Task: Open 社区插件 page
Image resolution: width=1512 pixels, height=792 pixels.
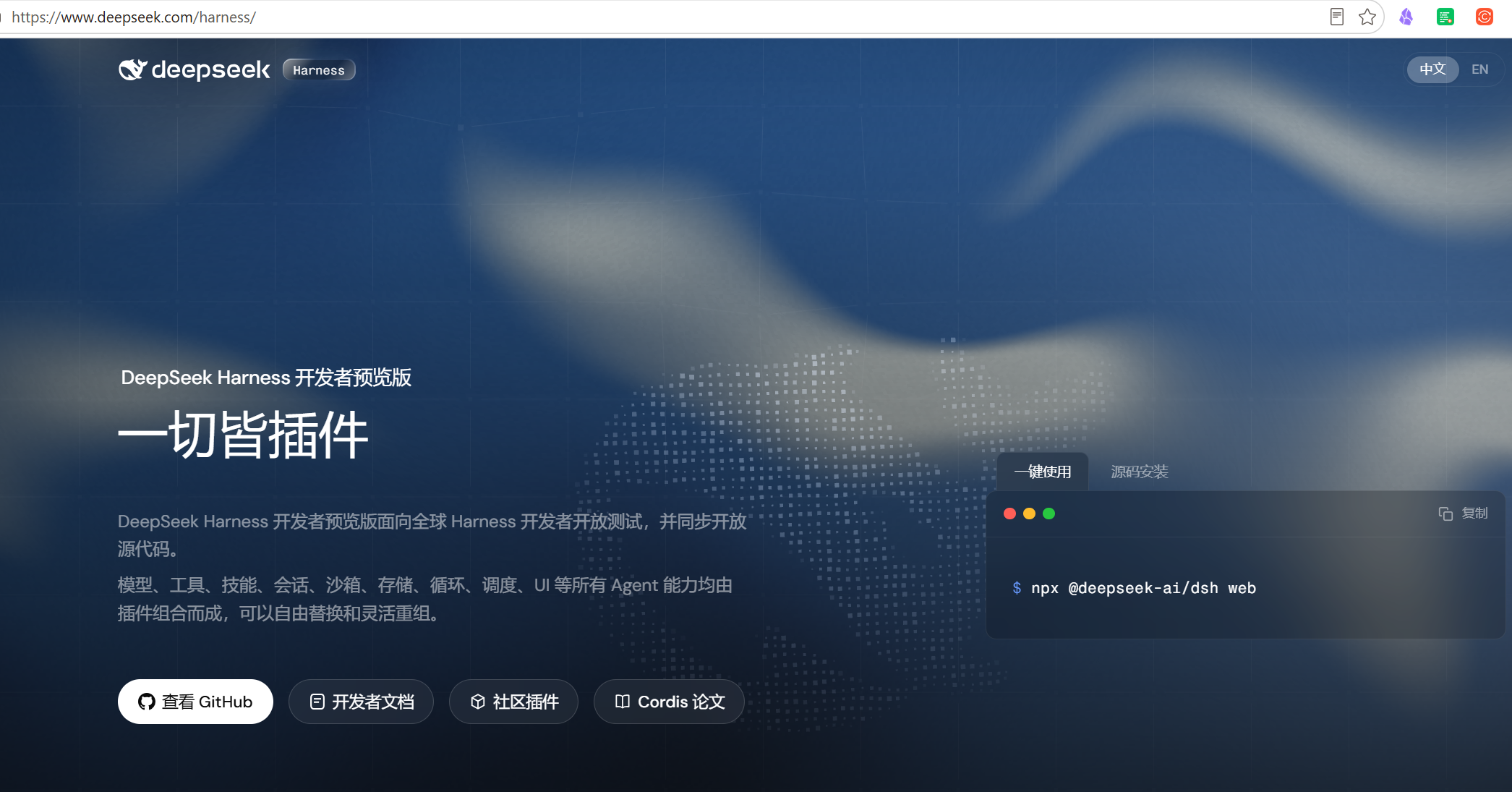Action: [513, 702]
